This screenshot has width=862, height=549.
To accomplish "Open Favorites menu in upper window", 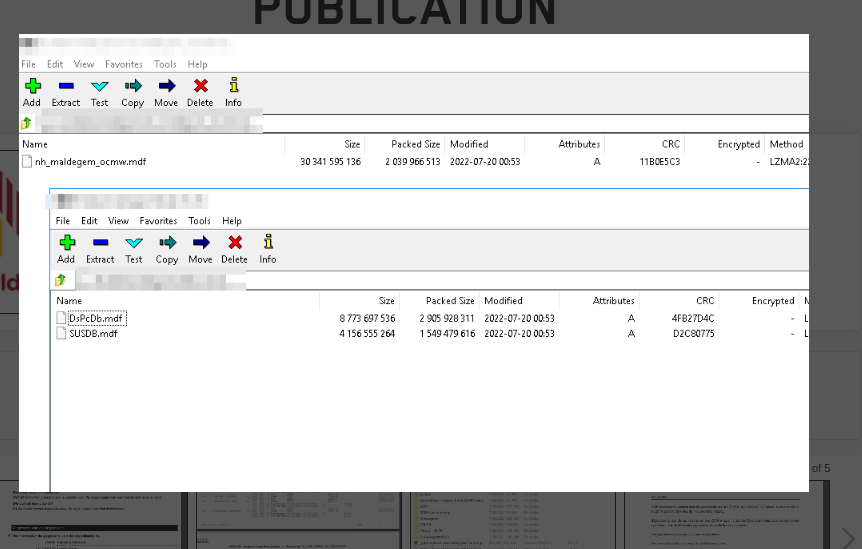I will tap(124, 64).
